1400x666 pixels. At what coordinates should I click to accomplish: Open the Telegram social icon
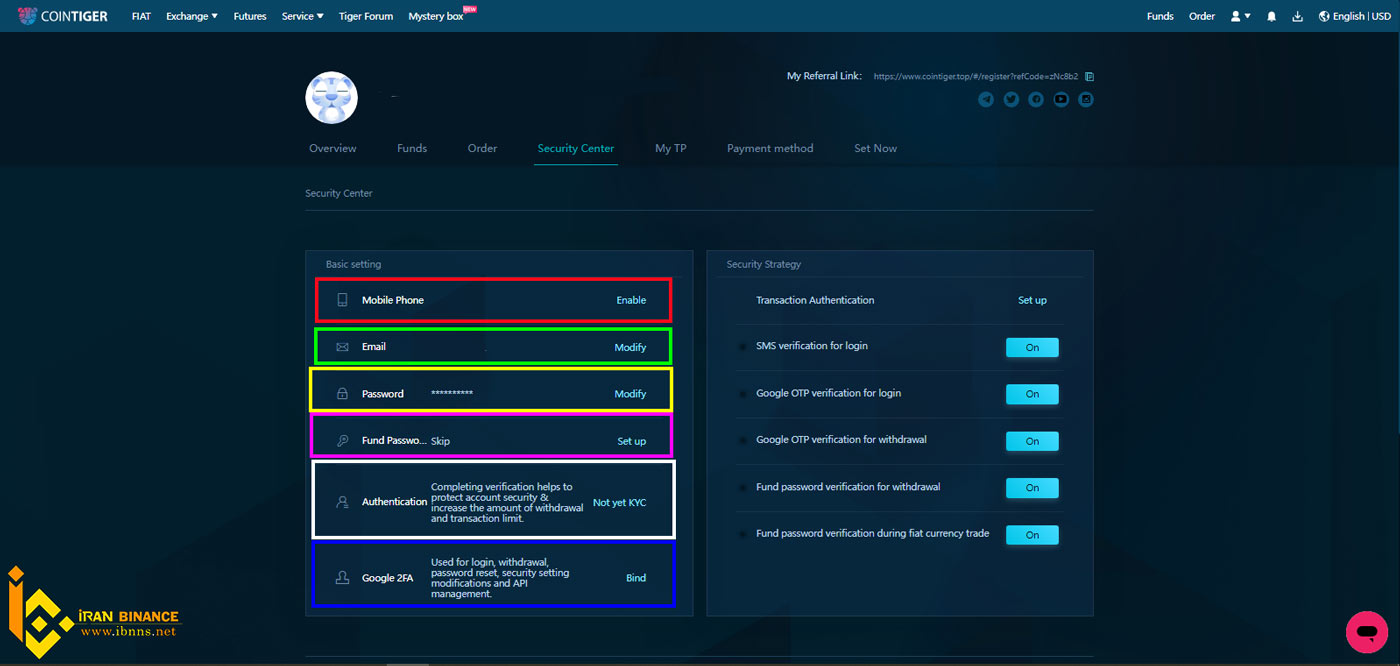pyautogui.click(x=986, y=99)
